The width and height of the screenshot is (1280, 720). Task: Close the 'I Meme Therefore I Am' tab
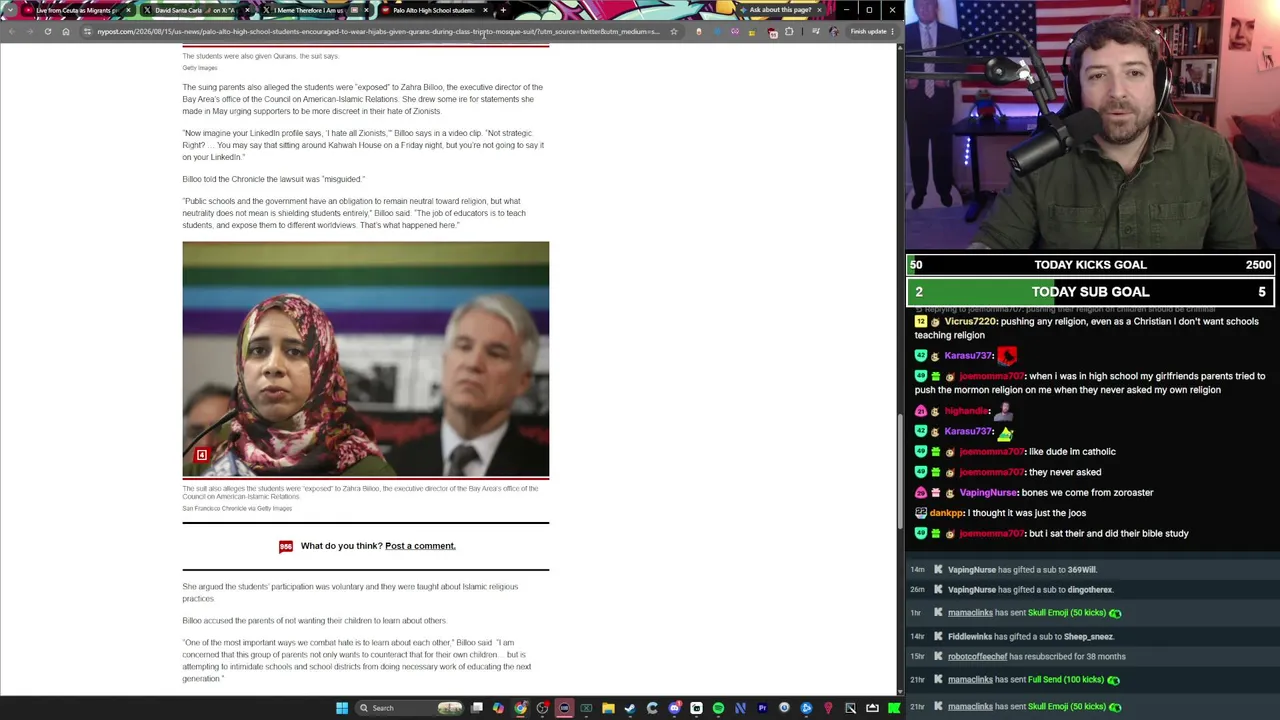[366, 10]
